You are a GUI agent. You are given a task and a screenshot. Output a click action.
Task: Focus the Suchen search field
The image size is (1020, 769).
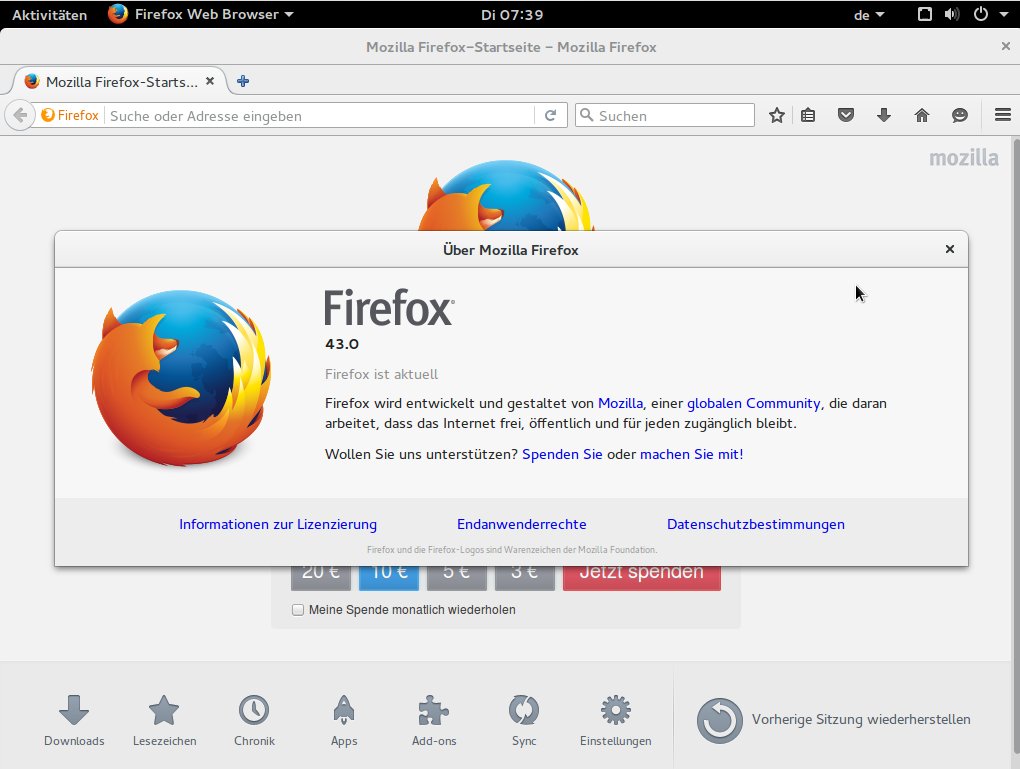[x=665, y=115]
